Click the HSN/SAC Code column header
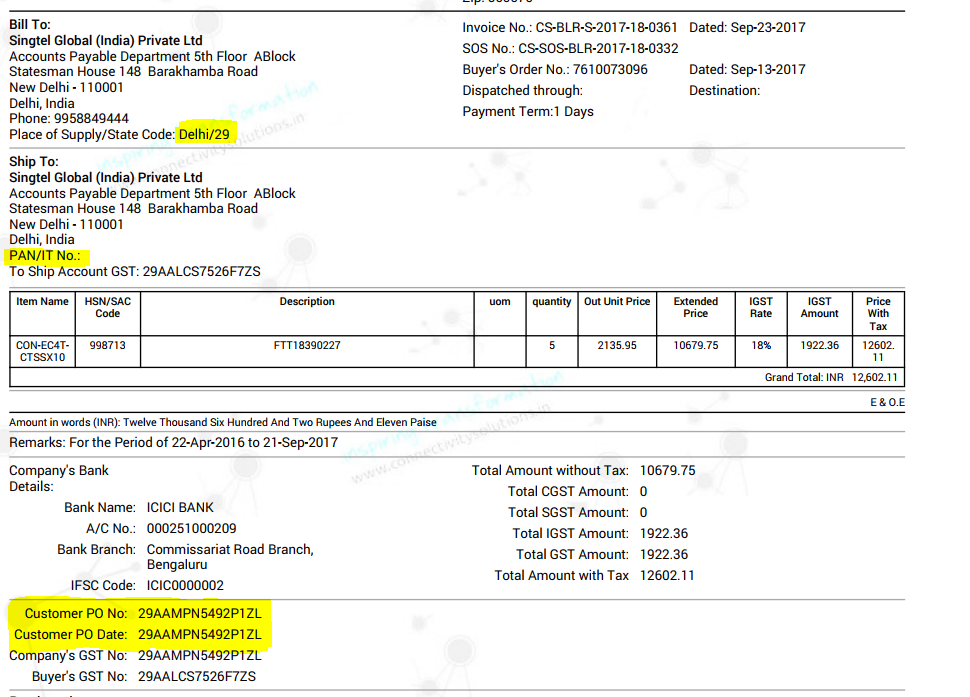The image size is (970, 697). point(107,307)
